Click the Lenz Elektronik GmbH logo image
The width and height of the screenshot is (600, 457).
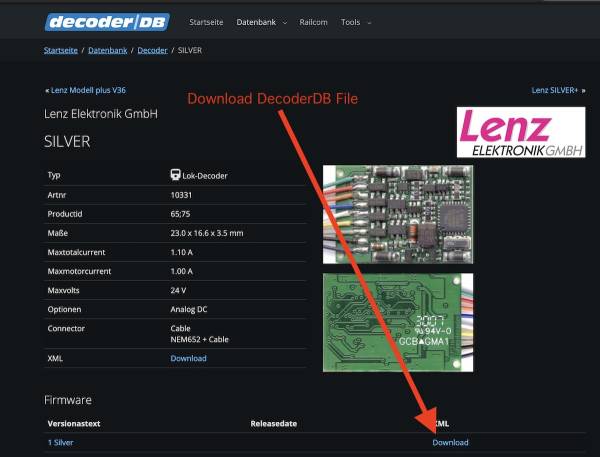click(520, 134)
